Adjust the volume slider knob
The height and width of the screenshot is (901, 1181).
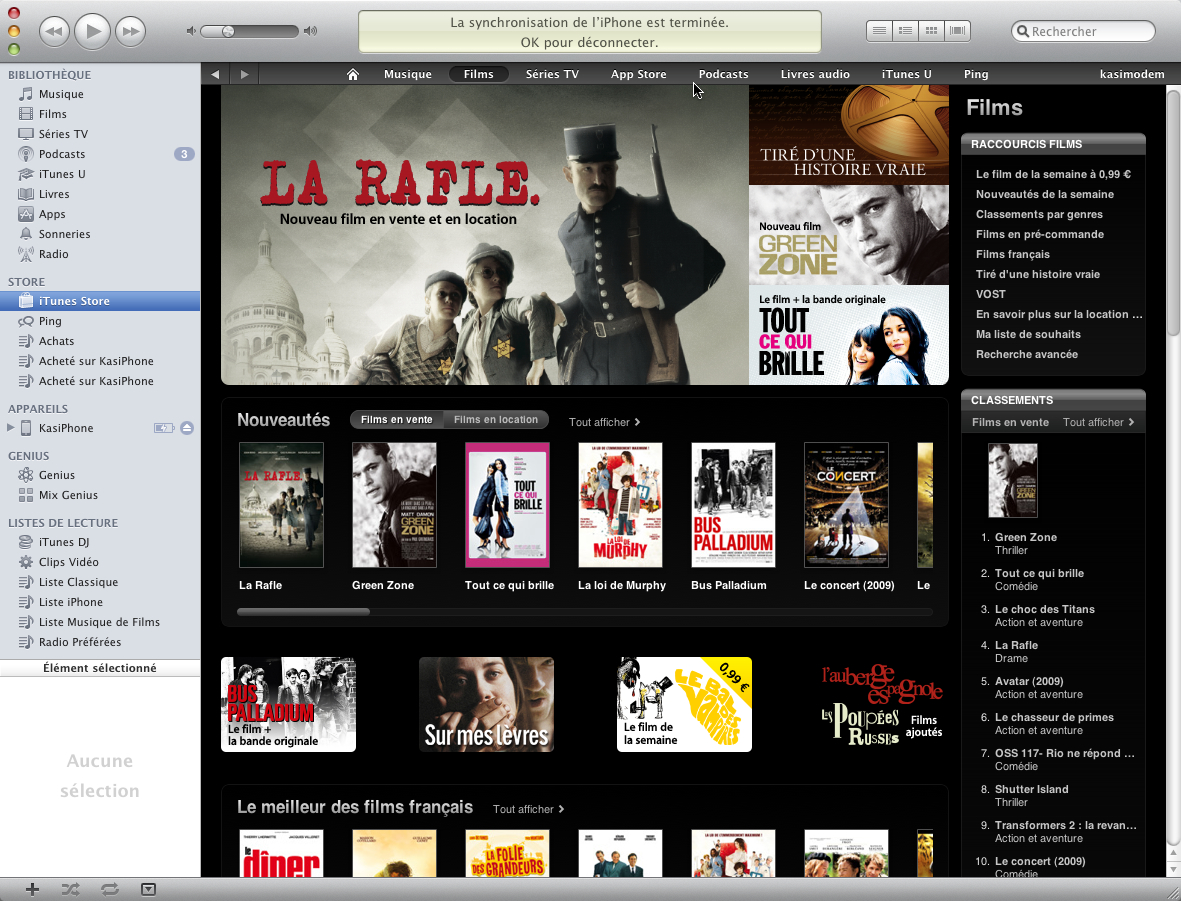coord(228,31)
